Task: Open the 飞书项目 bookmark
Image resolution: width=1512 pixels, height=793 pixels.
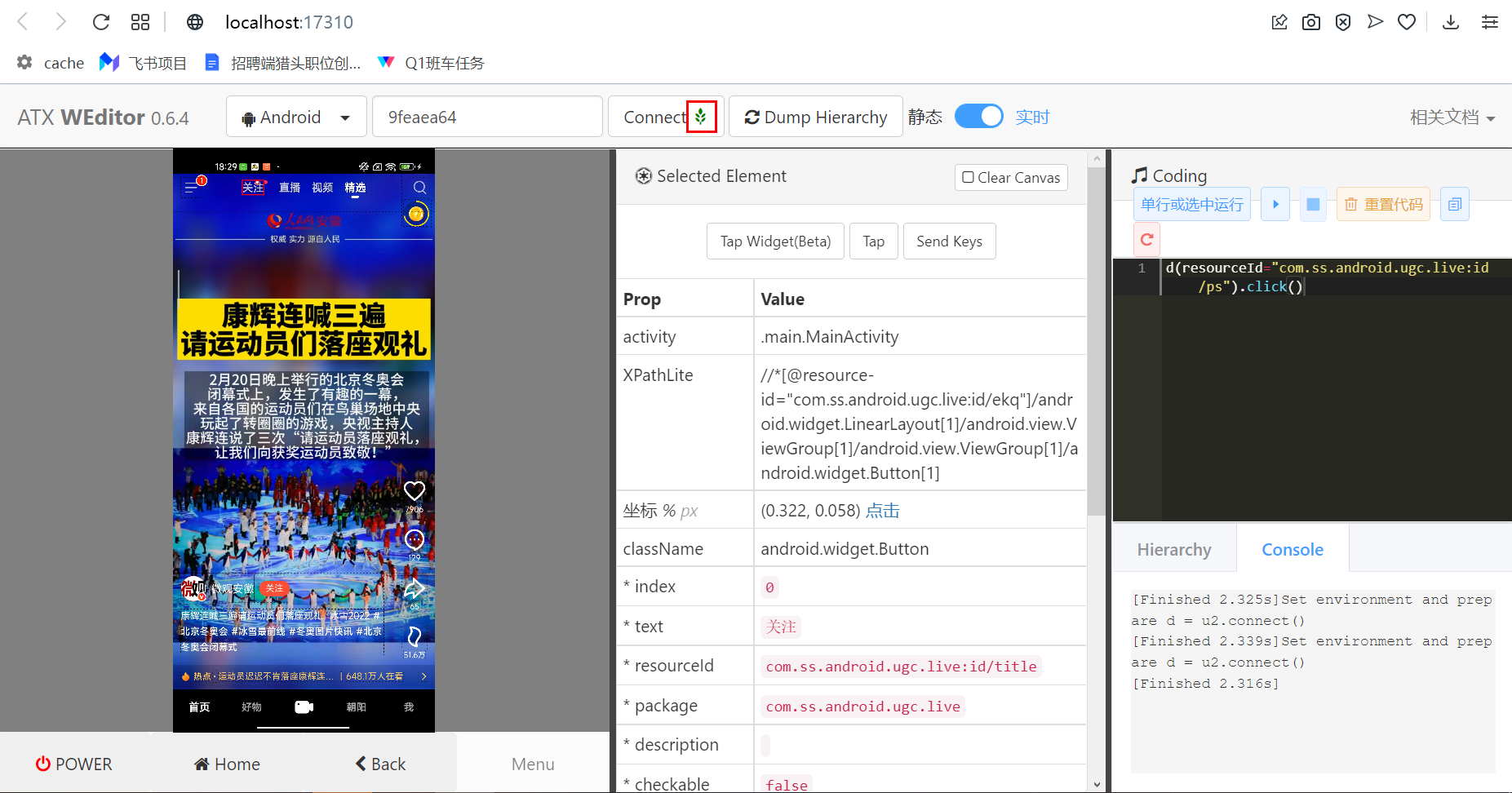Action: (144, 63)
